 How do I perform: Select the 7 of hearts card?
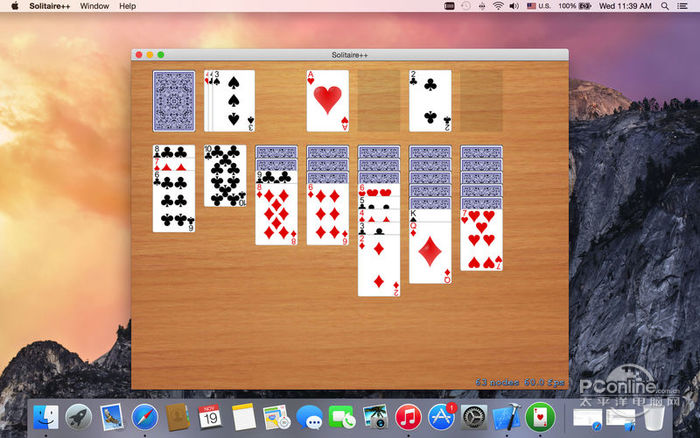(481, 240)
